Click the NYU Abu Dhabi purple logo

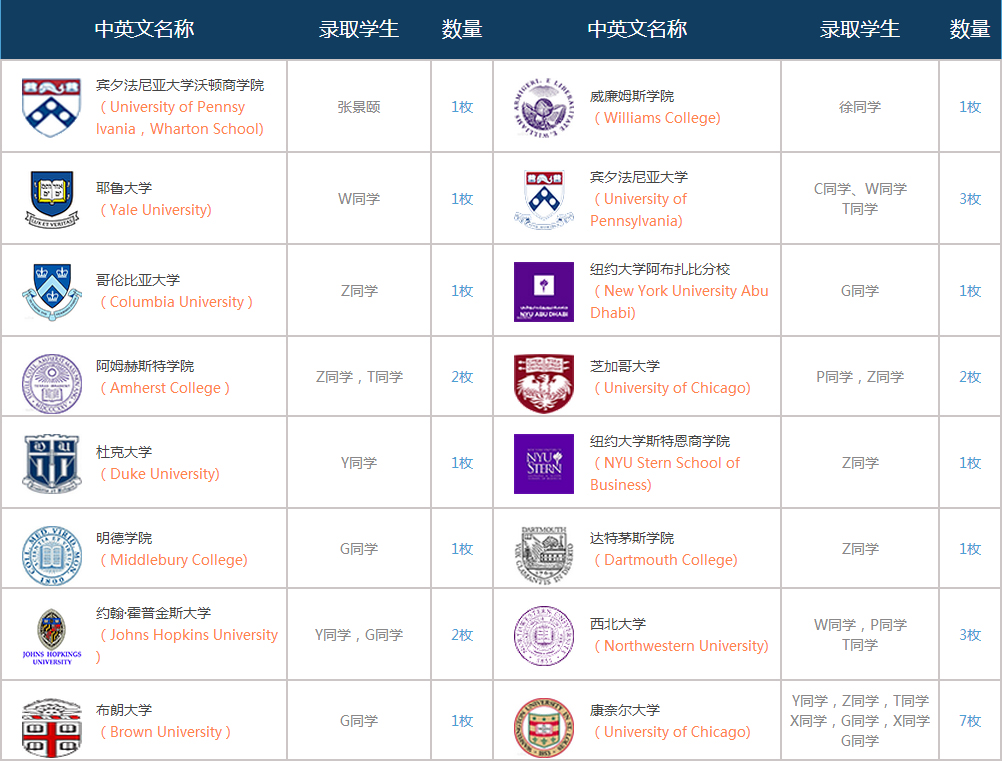[x=544, y=291]
